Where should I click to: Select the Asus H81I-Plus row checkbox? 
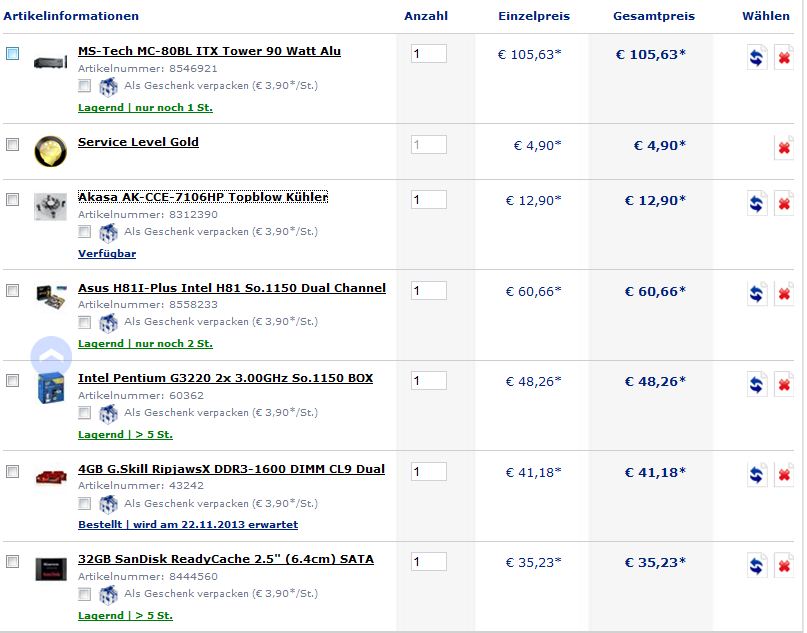tap(12, 290)
